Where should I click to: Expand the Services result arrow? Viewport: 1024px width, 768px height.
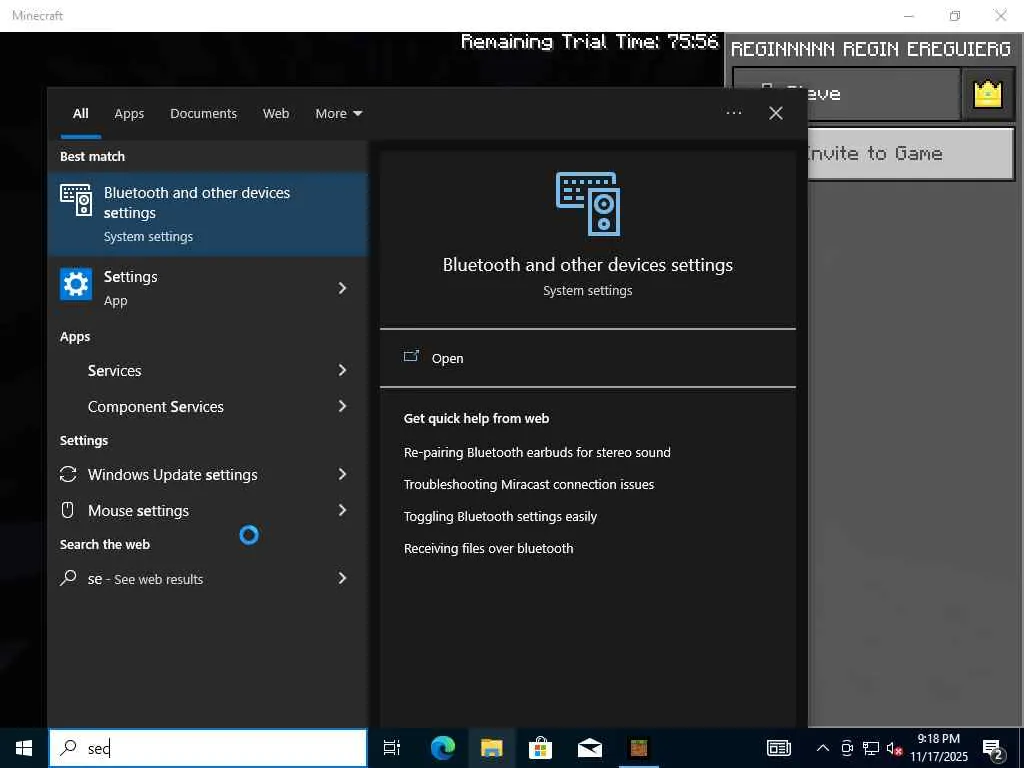[342, 370]
